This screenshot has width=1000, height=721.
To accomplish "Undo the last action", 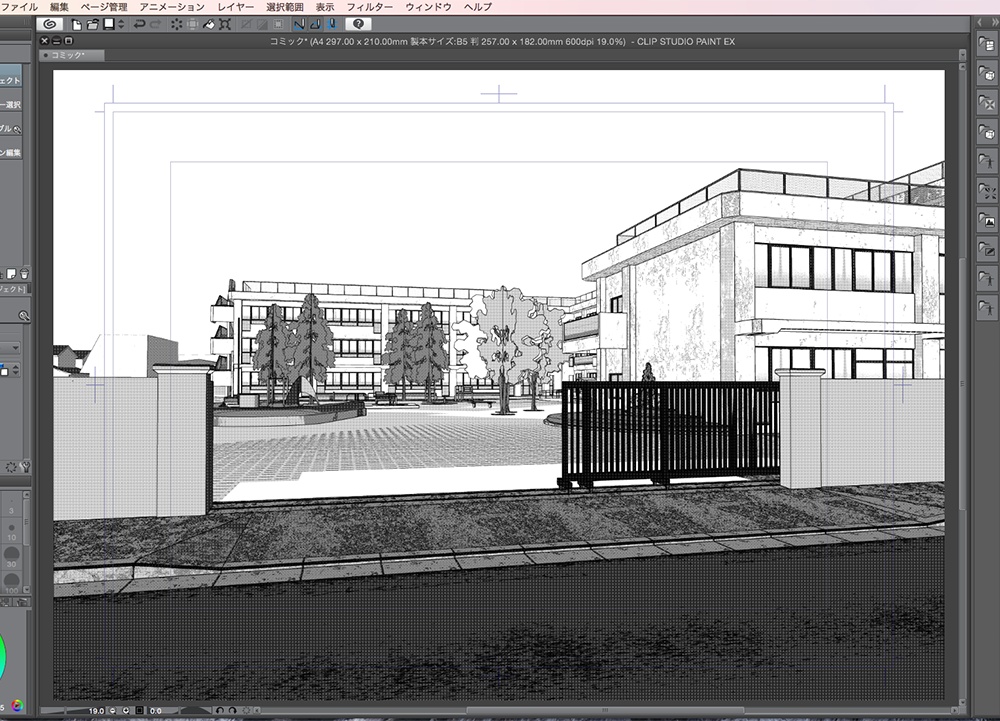I will pyautogui.click(x=138, y=24).
